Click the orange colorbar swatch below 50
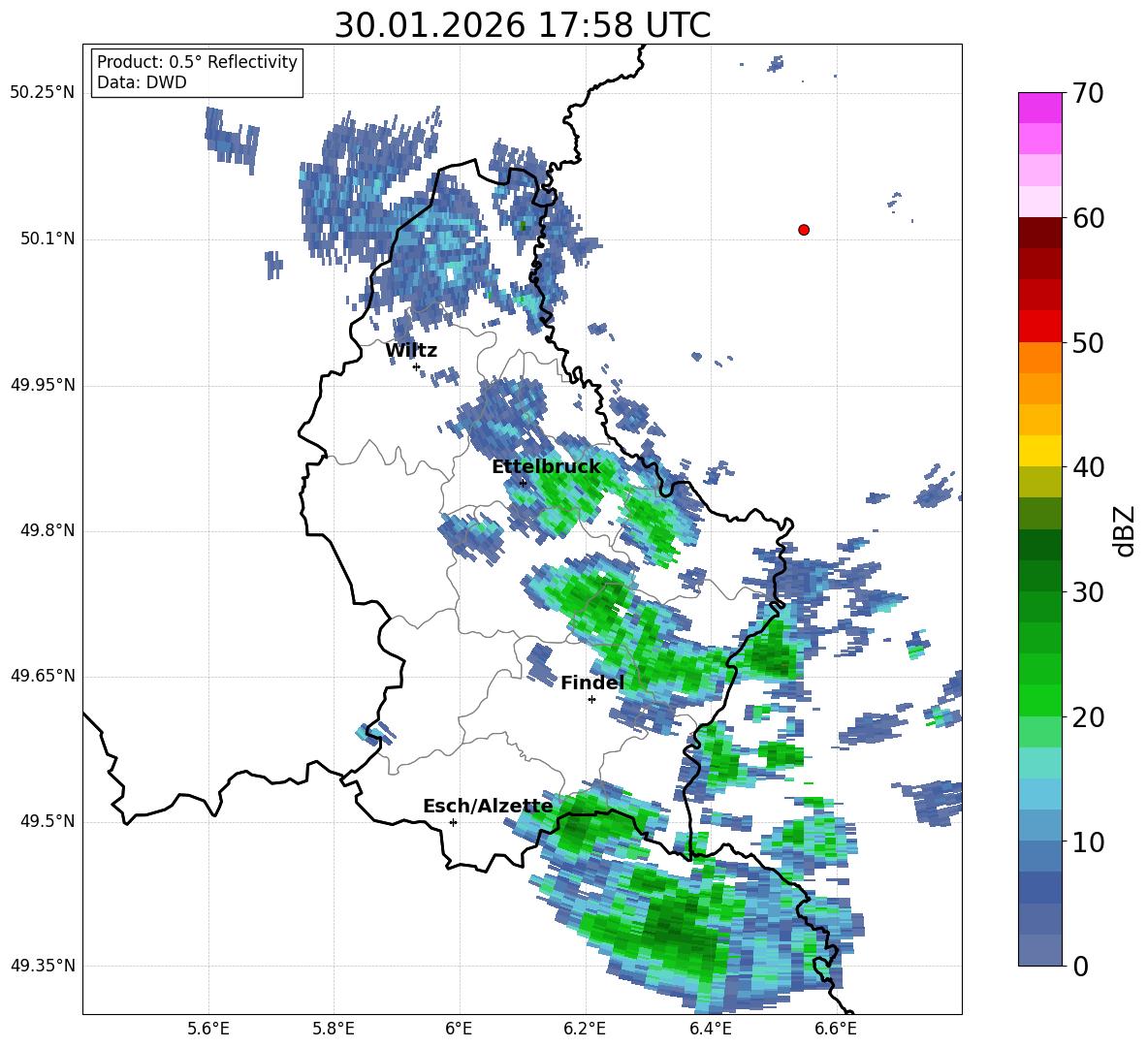 tap(1039, 357)
